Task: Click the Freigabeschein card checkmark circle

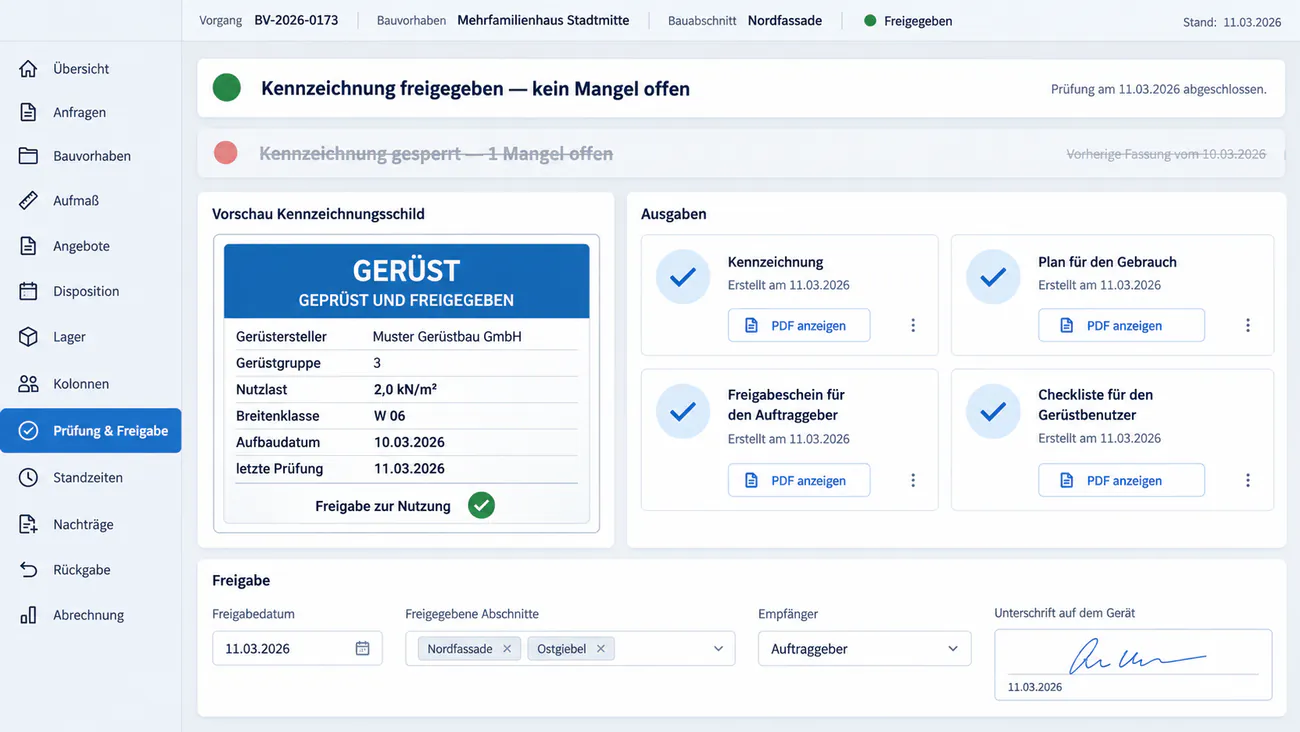Action: click(683, 411)
